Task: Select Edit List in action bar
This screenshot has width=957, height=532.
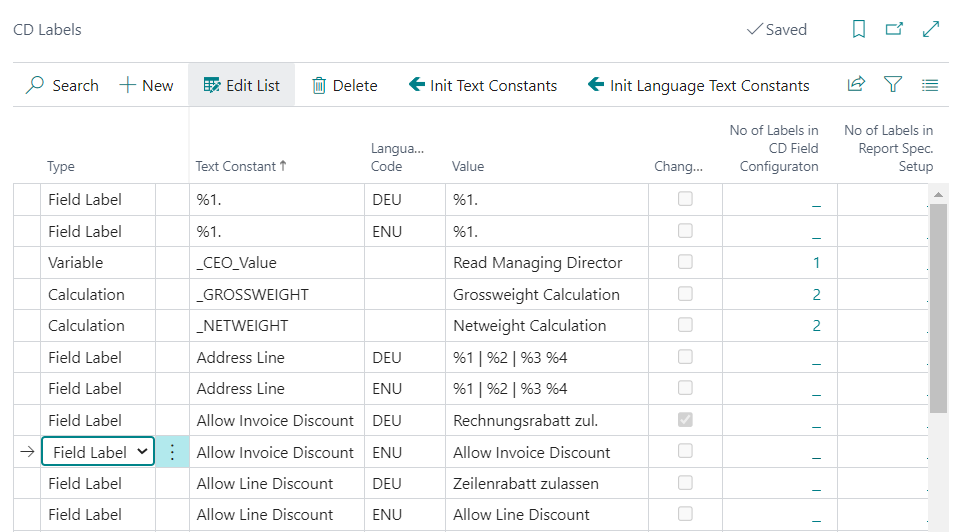Action: pyautogui.click(x=242, y=85)
